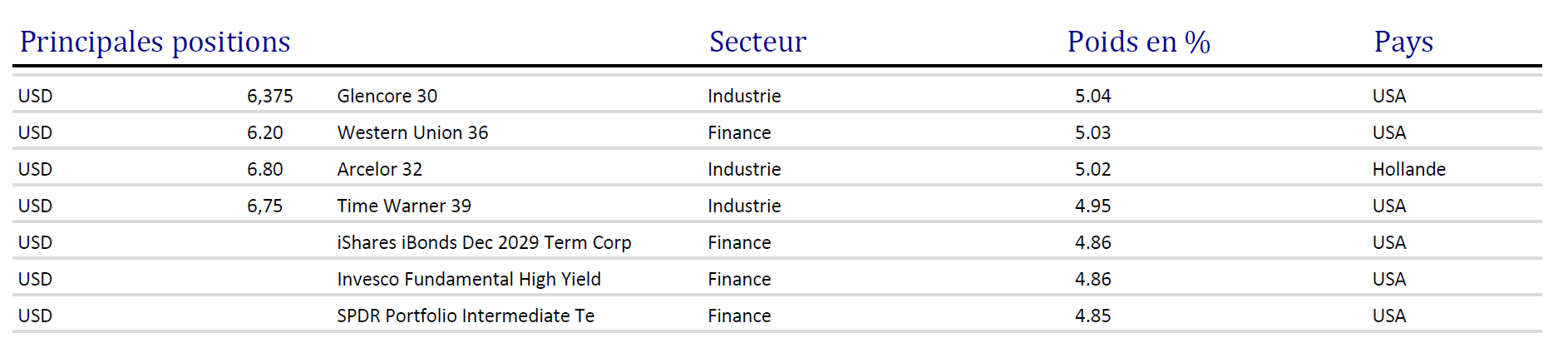Click the 4.85 weight value
Viewport: 1568px width, 348px height.
[x=1093, y=316]
